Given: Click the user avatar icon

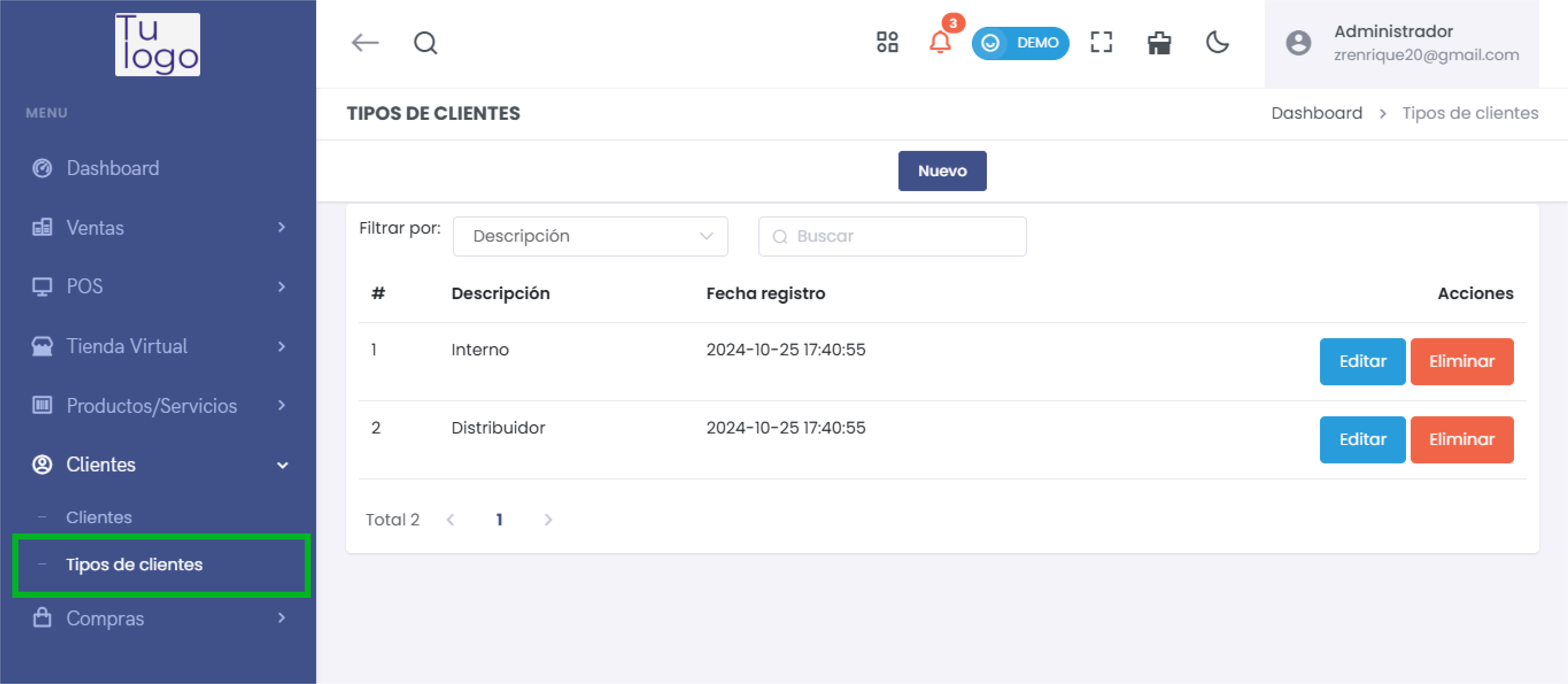Looking at the screenshot, I should (x=1298, y=43).
